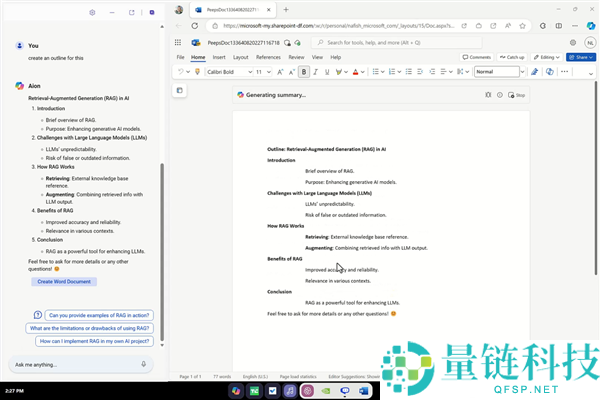Click the 77 words status bar entry
Screen dimensions: 600x400
222,377
